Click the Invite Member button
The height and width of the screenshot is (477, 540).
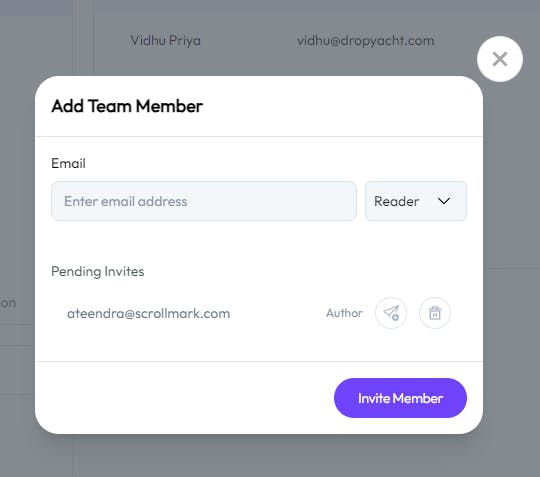coord(400,398)
